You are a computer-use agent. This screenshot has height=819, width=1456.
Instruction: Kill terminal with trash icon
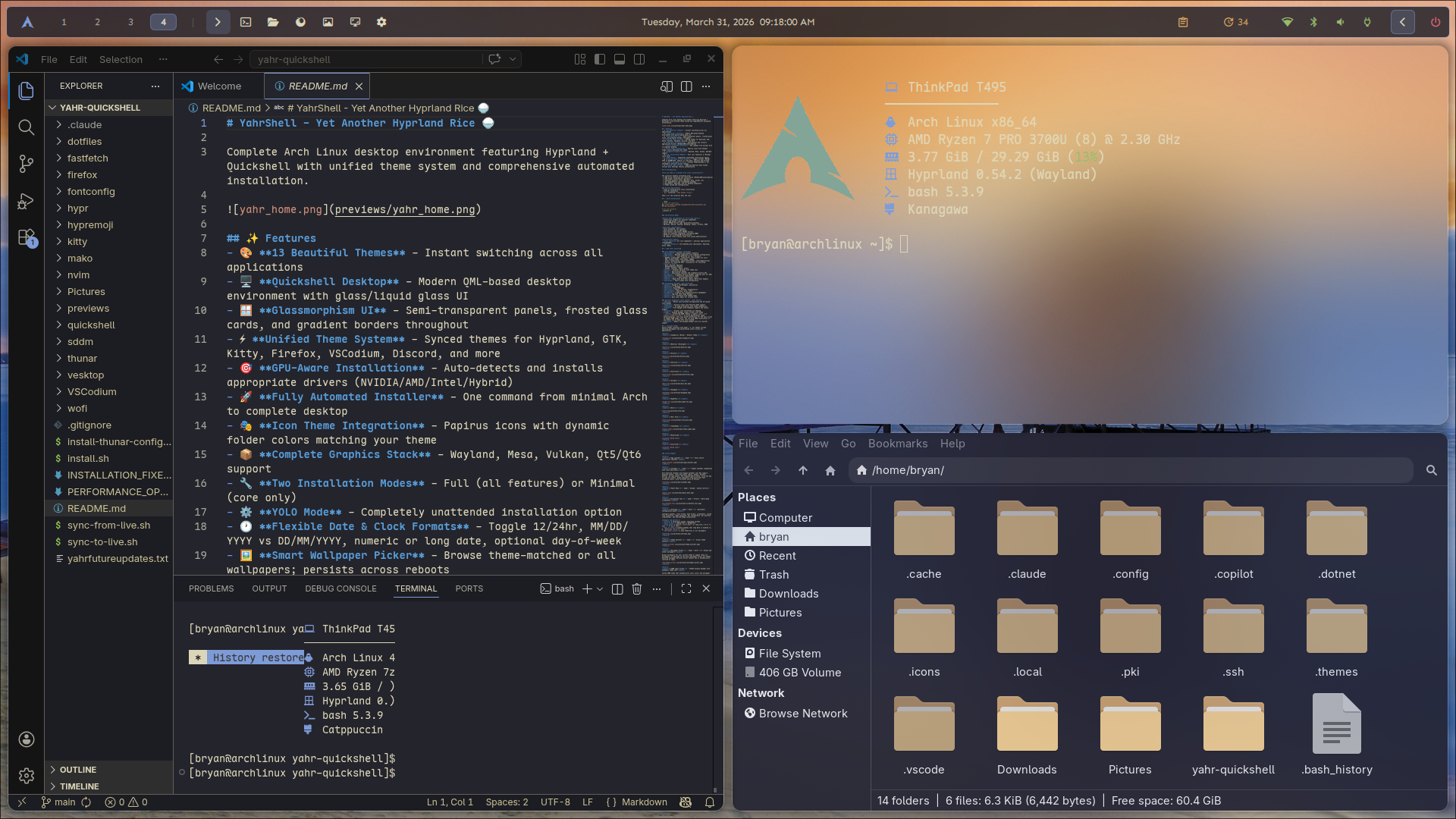[637, 589]
